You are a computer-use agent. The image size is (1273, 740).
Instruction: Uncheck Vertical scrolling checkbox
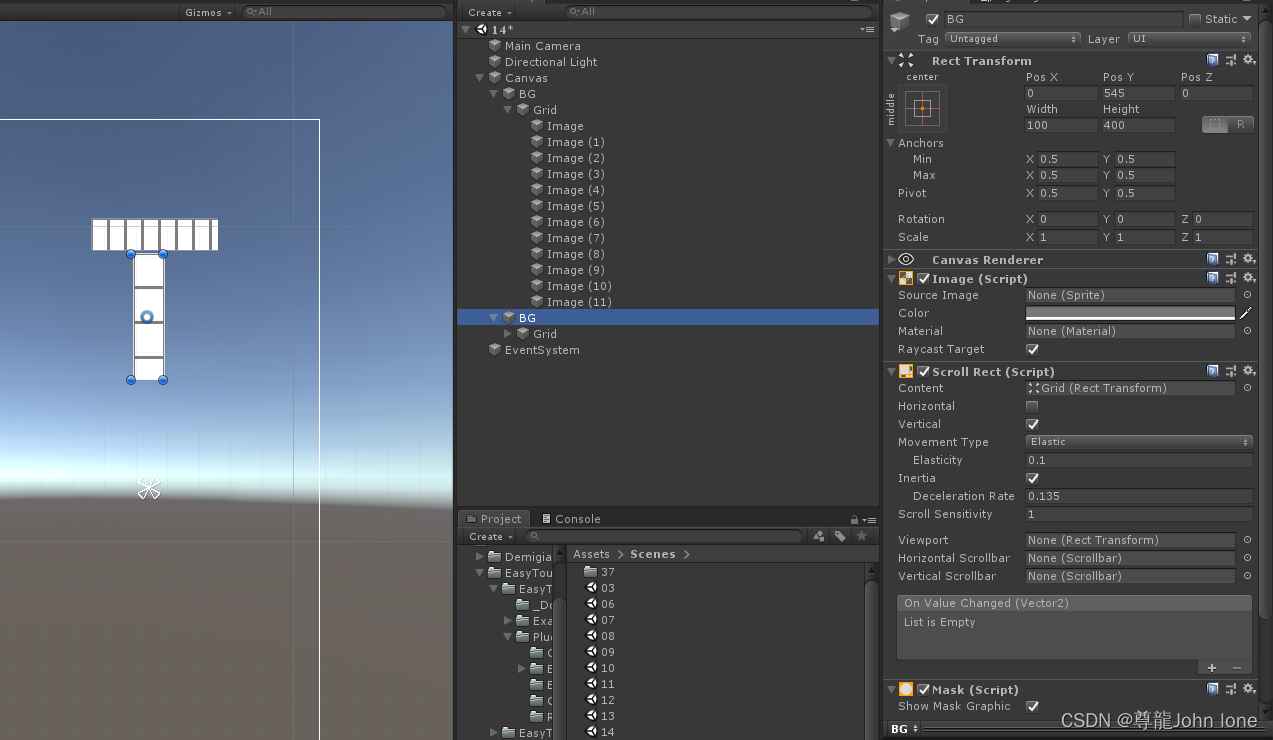tap(1032, 424)
